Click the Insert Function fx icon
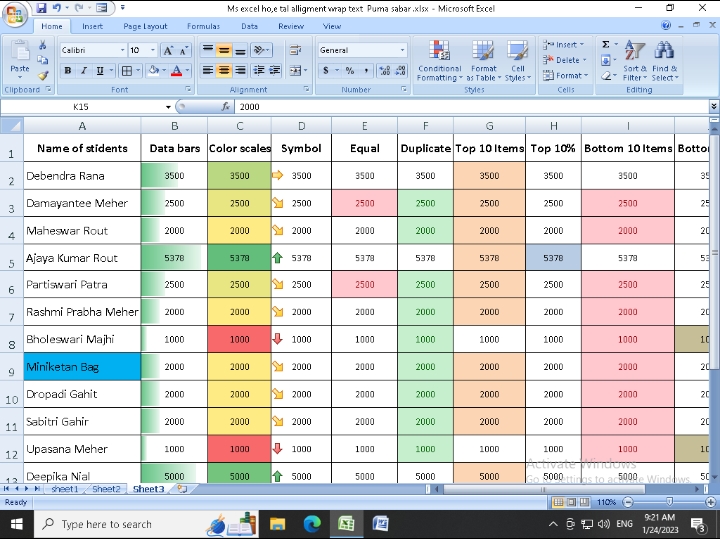This screenshot has height=539, width=720. pos(226,106)
